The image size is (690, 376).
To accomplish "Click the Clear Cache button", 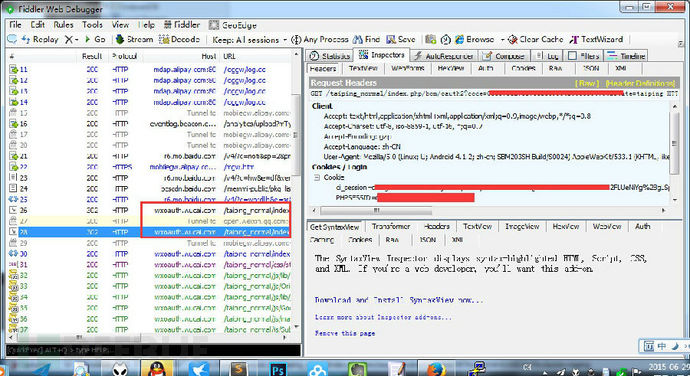I will click(x=536, y=39).
